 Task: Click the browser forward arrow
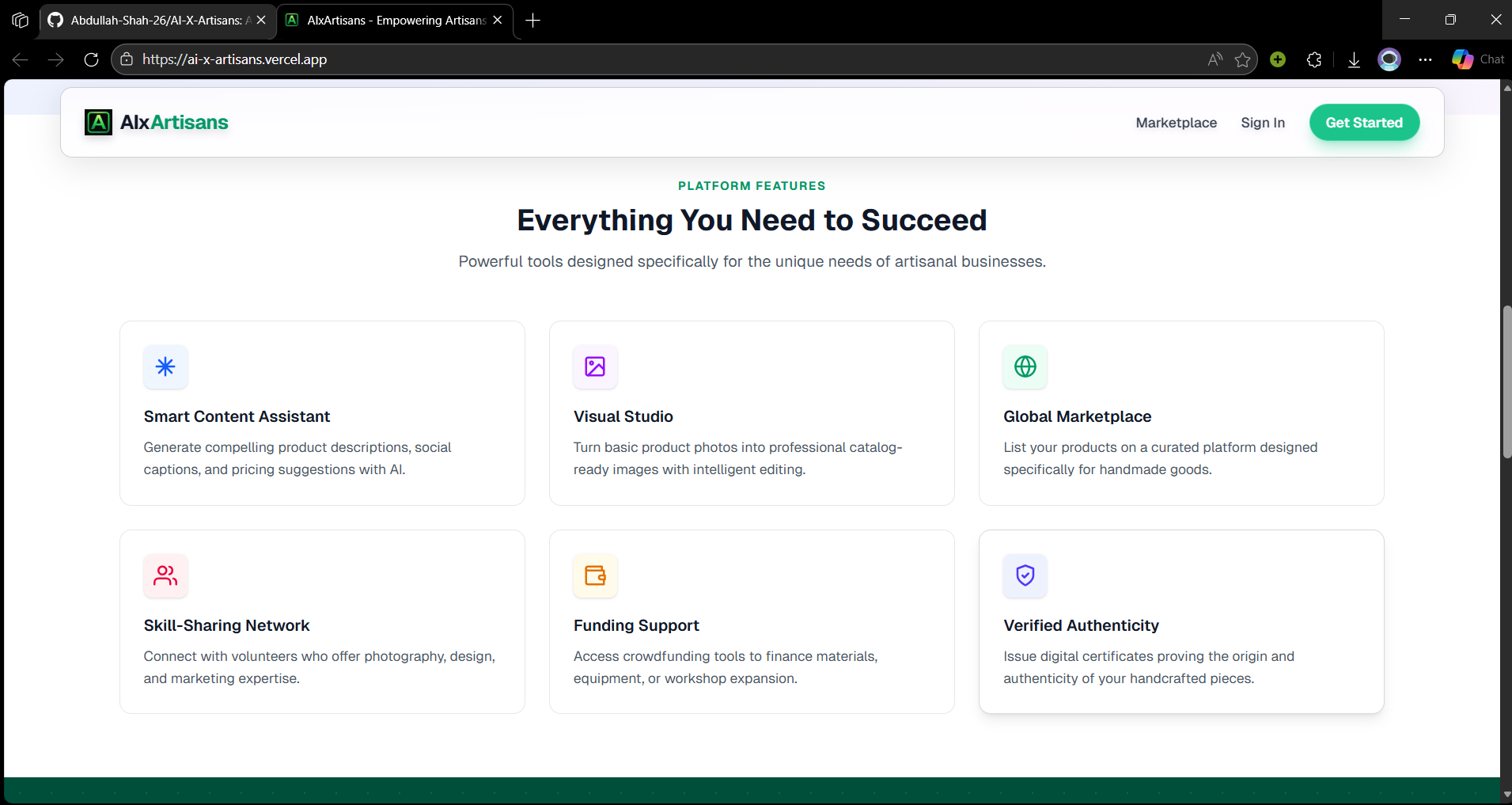[55, 59]
